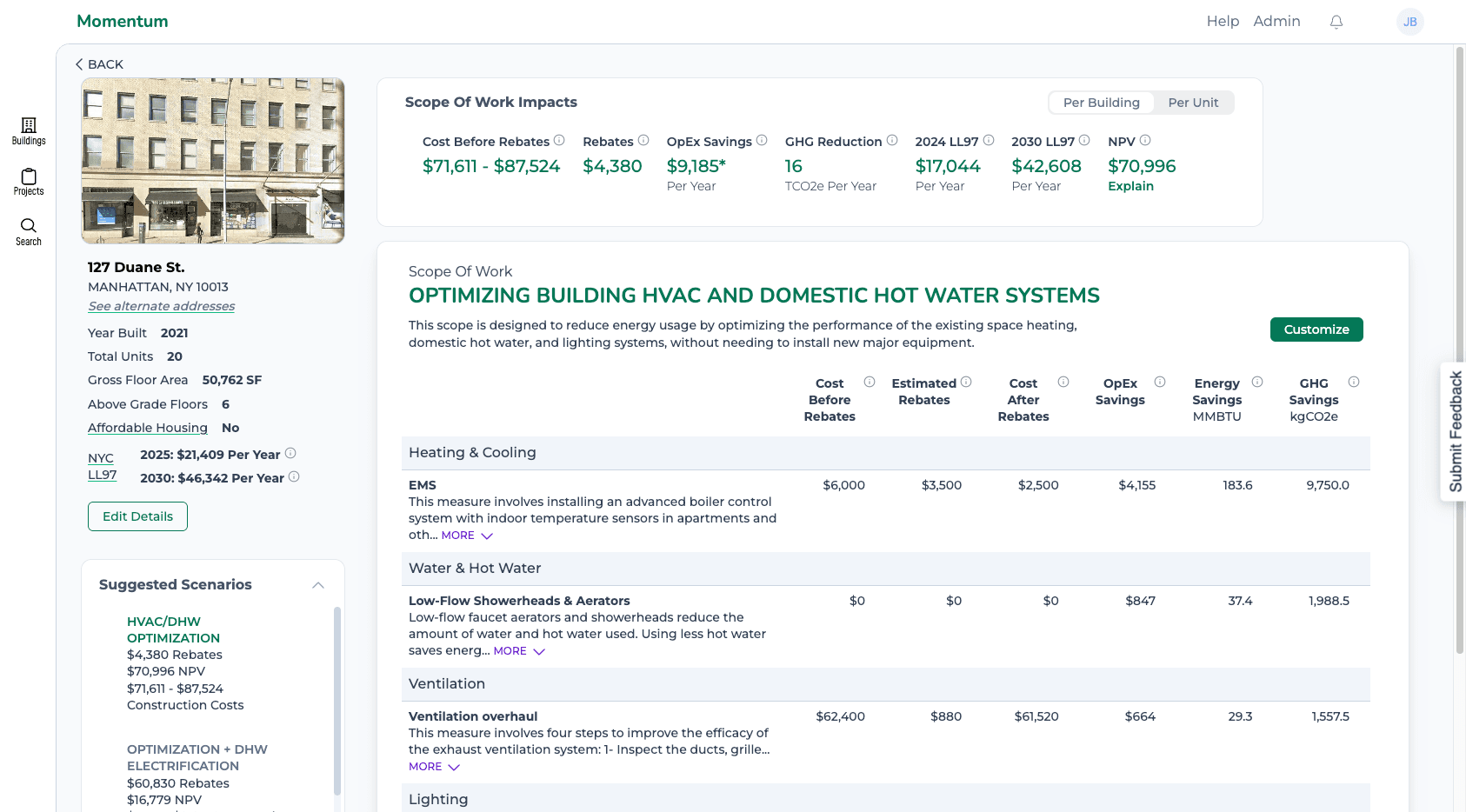The height and width of the screenshot is (812, 1466).
Task: Open the JB user avatar menu
Action: pos(1409,22)
